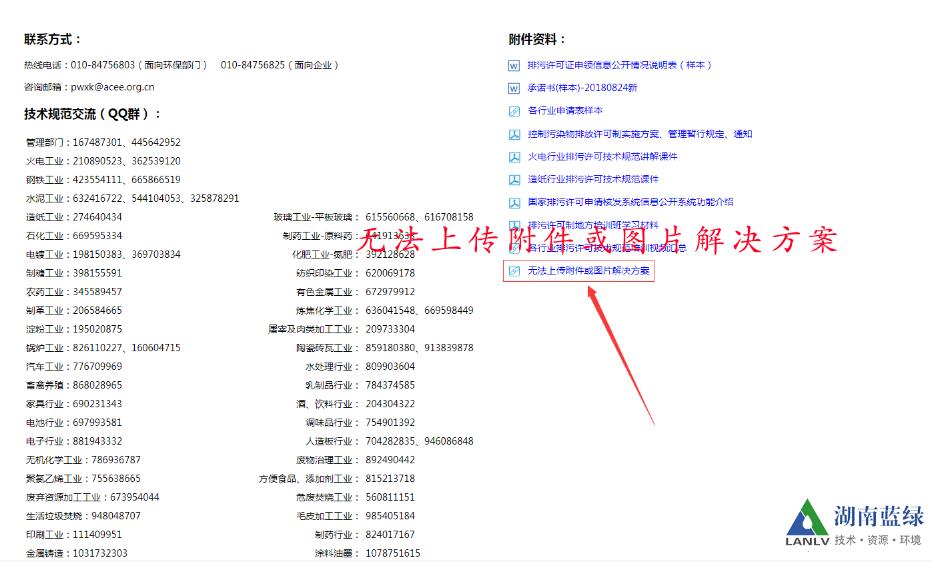Click icon beside 无法上传附件或图片解决方案
Image resolution: width=933 pixels, height=562 pixels.
pyautogui.click(x=515, y=271)
